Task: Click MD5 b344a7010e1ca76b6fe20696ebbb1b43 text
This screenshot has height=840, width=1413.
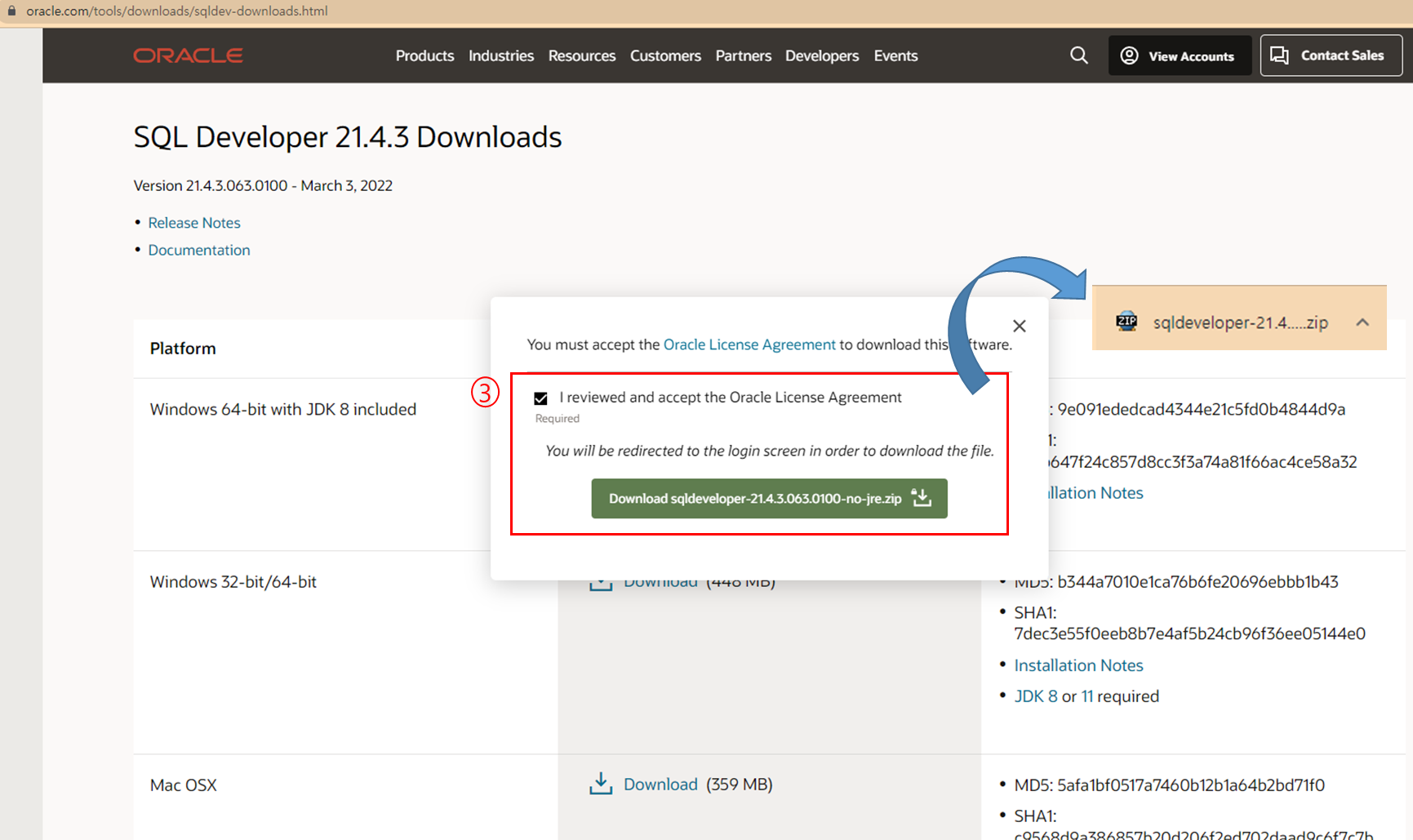Action: point(1176,582)
